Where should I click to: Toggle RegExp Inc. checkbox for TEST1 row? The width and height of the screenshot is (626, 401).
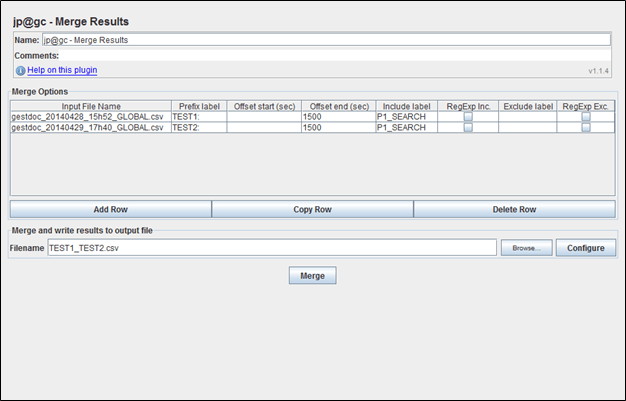point(467,117)
